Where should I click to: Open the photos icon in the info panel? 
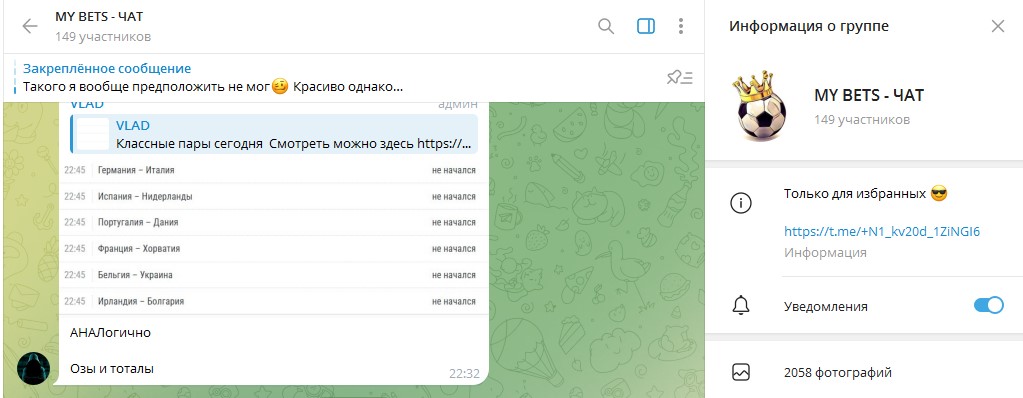[x=741, y=373]
